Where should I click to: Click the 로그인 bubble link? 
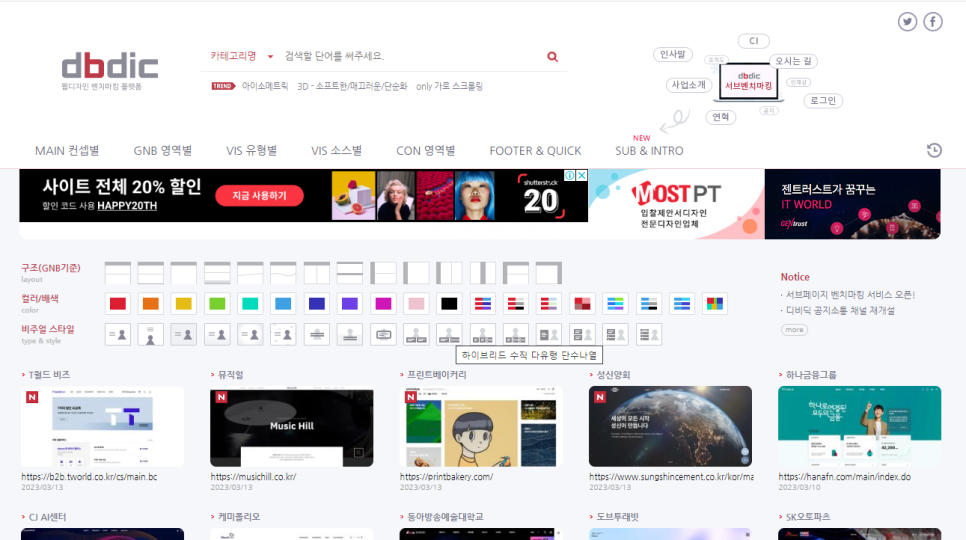(823, 100)
